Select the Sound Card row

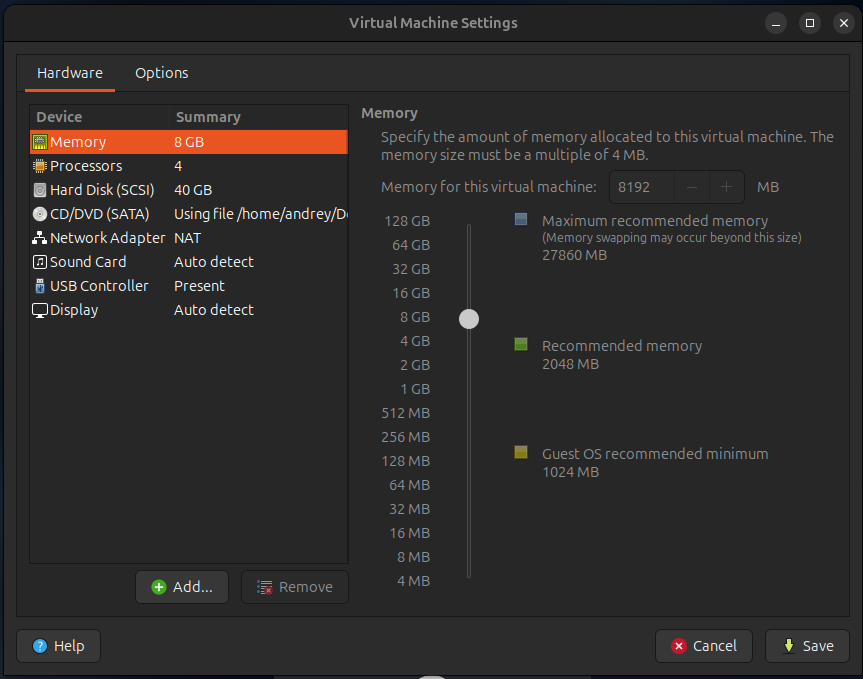click(189, 262)
